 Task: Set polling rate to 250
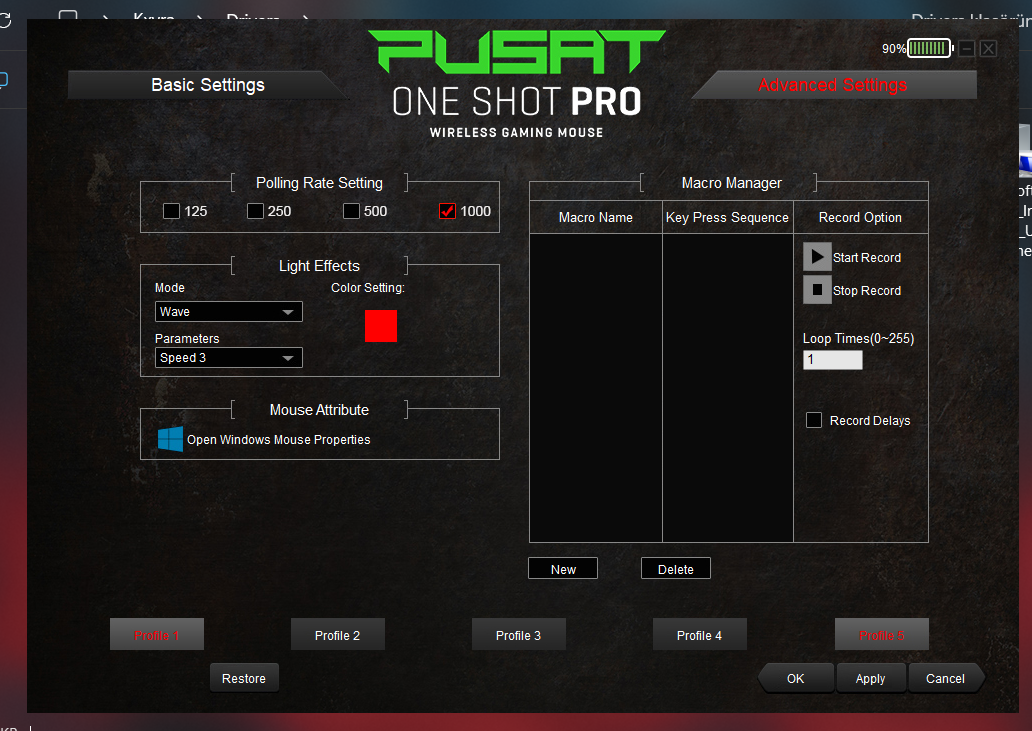pyautogui.click(x=255, y=211)
